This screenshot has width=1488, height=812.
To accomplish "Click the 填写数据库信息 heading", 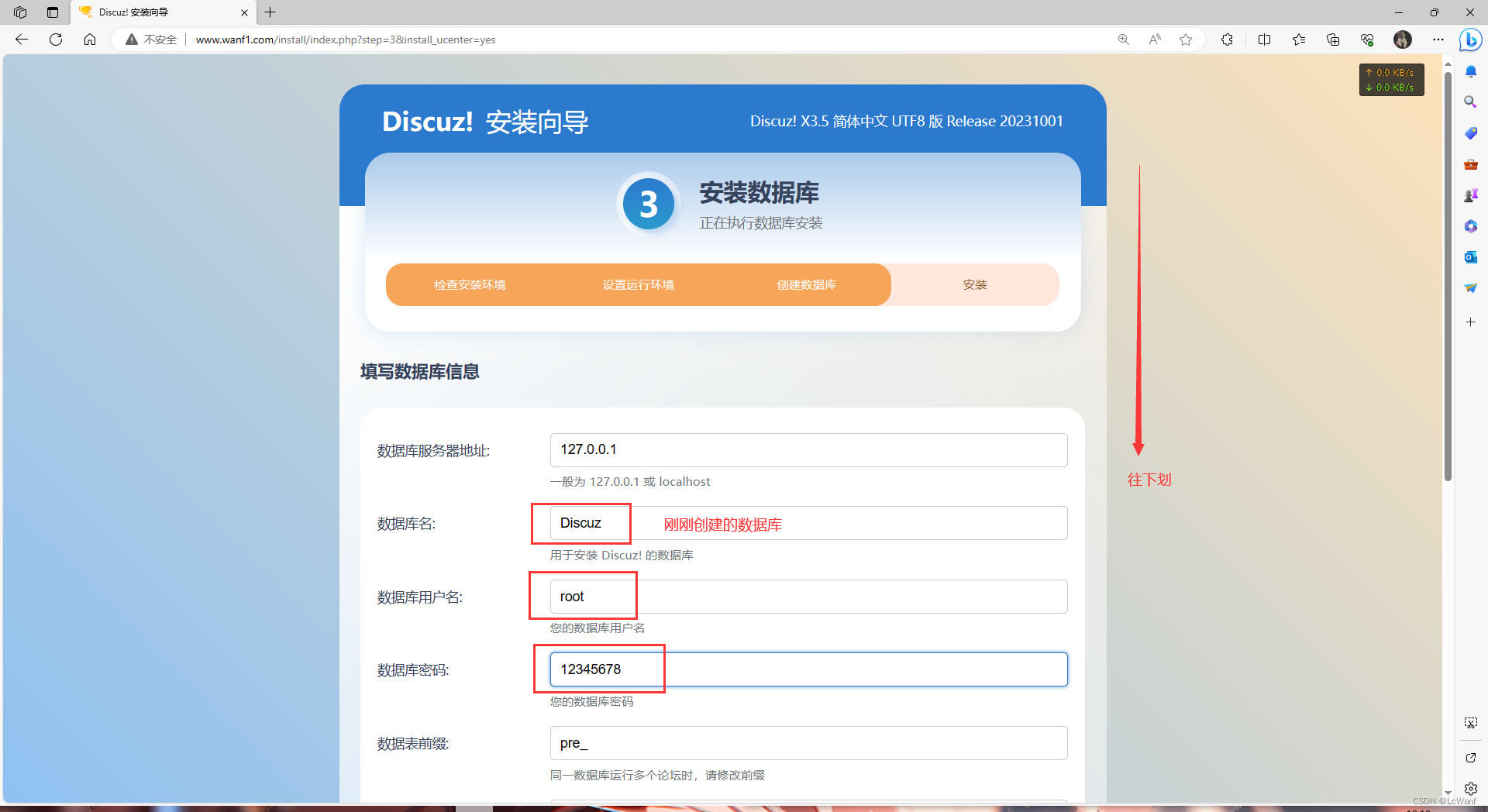I will tap(419, 372).
